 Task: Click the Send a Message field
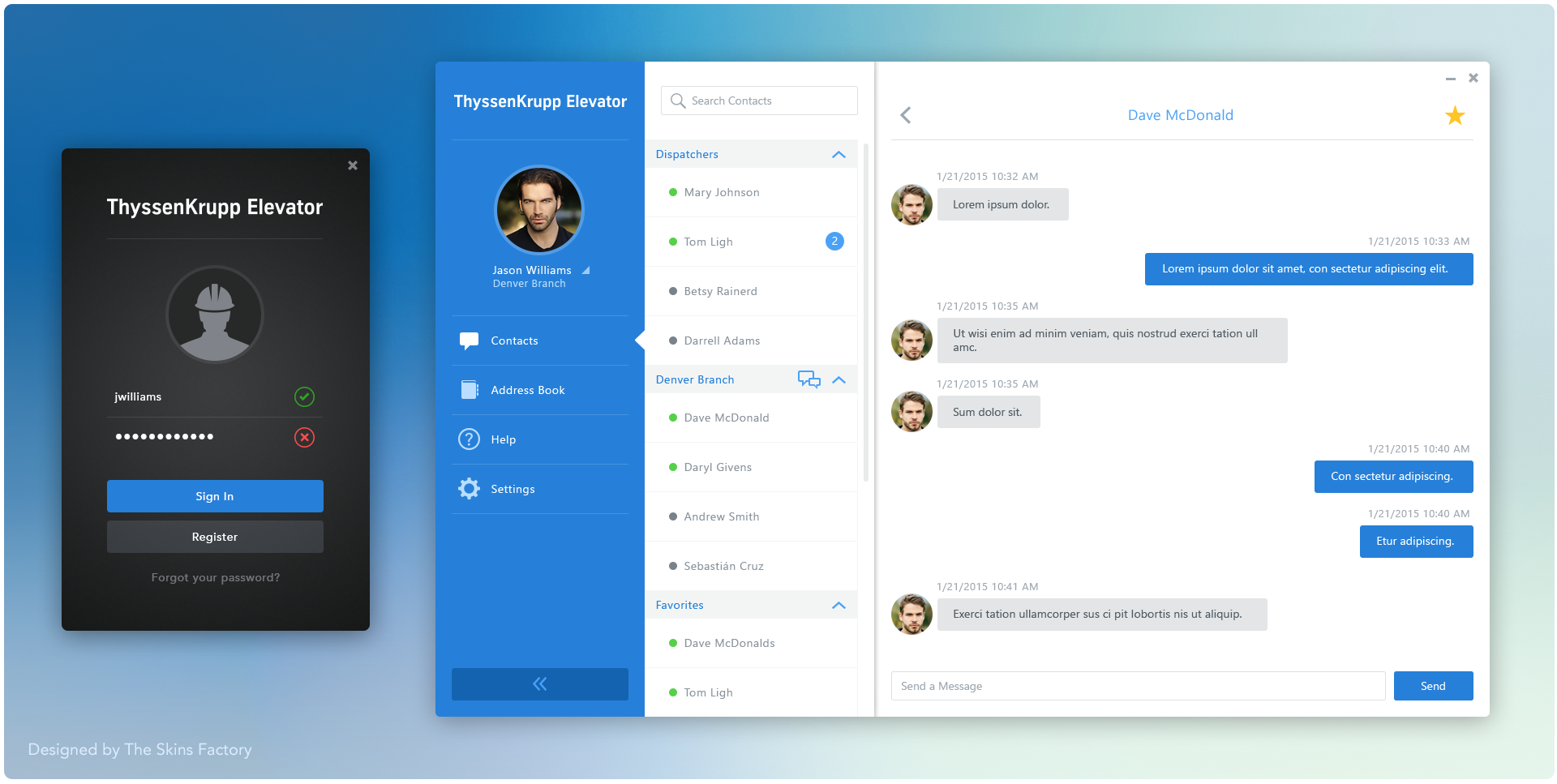point(1138,686)
